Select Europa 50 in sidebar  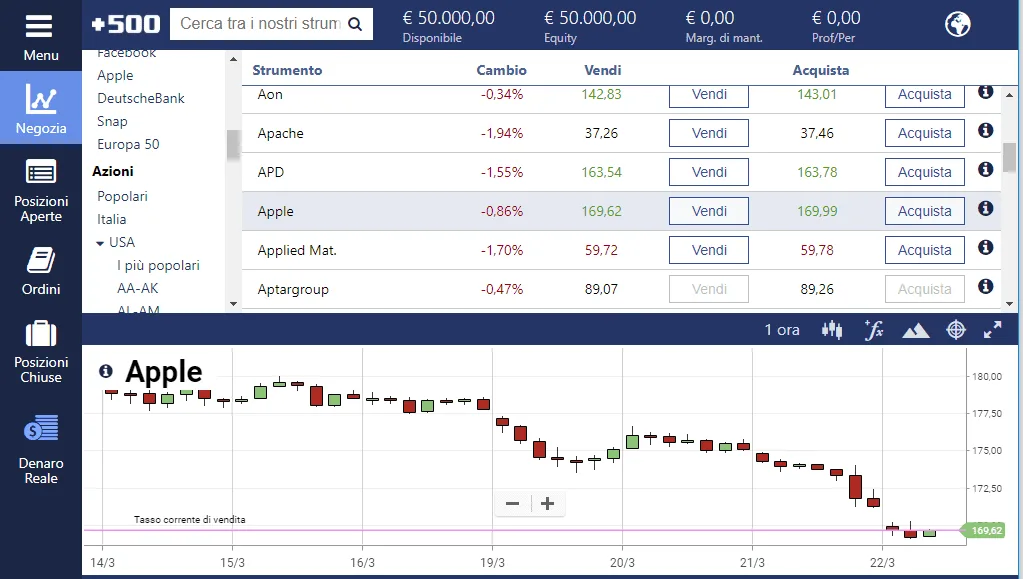coord(128,144)
